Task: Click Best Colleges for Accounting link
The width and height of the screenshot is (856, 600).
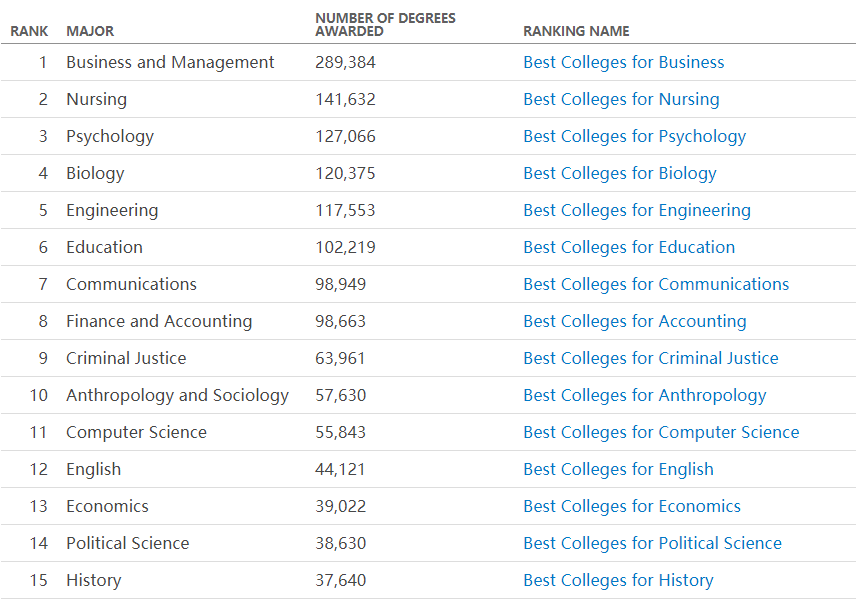Action: [634, 321]
